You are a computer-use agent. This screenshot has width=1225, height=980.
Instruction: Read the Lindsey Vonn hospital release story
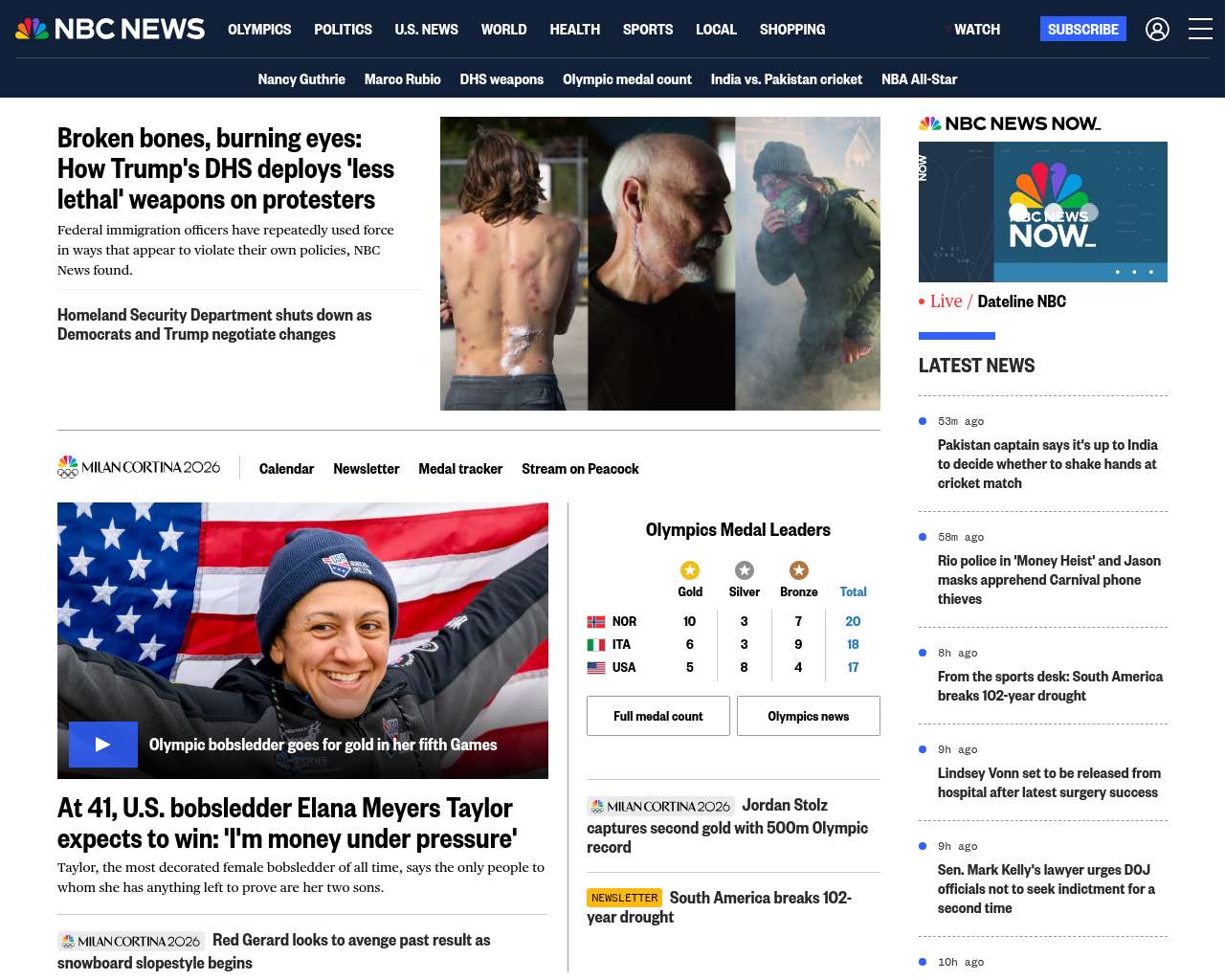pos(1049,783)
